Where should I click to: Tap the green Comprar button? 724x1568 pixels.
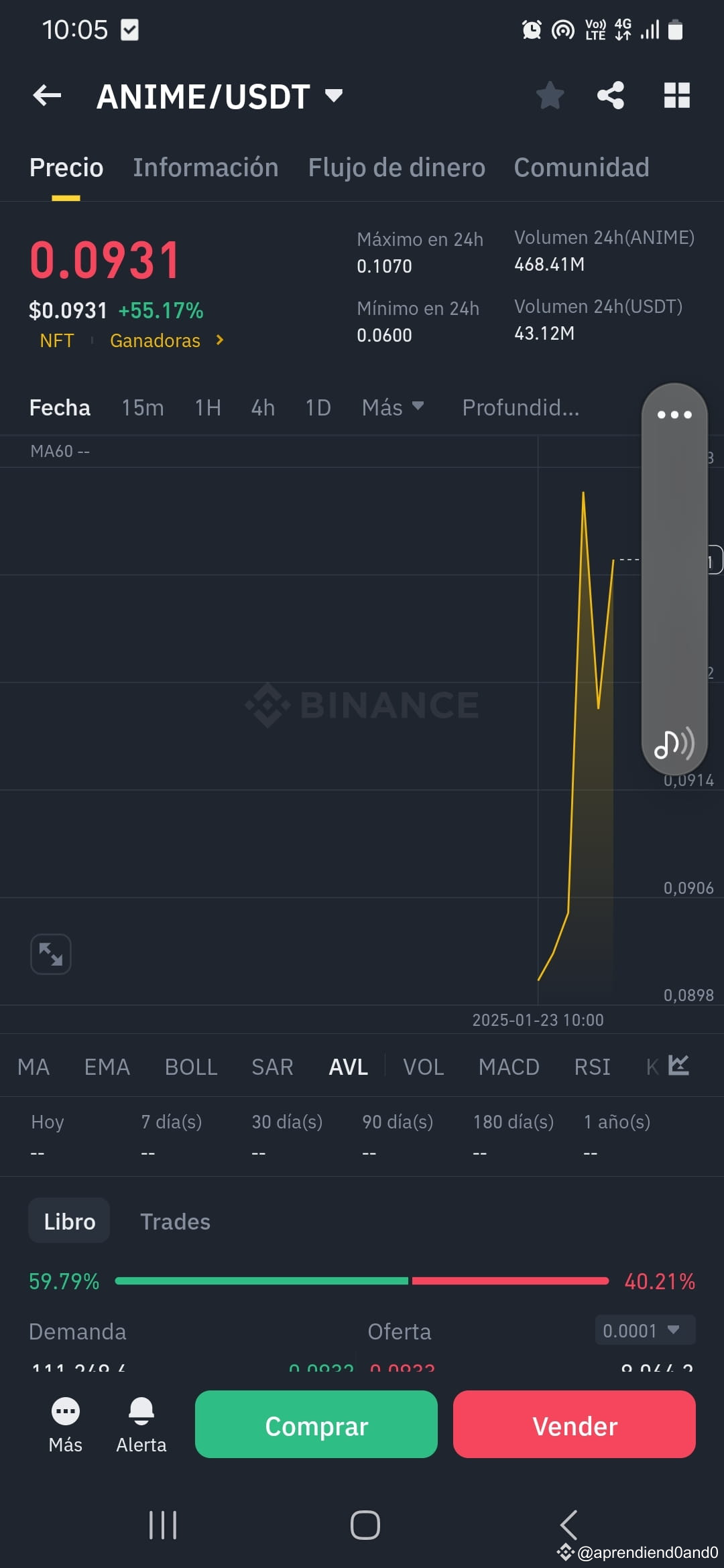(x=316, y=1425)
